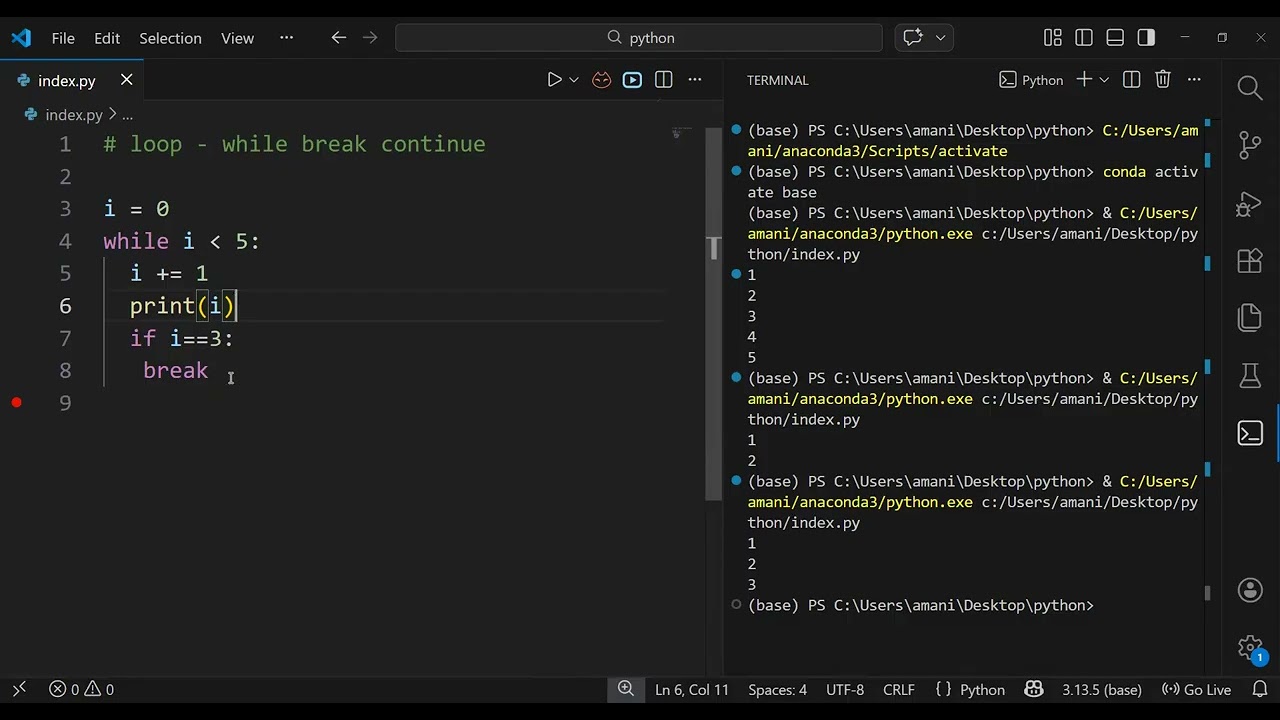Click the break statement on line 8
1280x720 pixels.
[175, 371]
